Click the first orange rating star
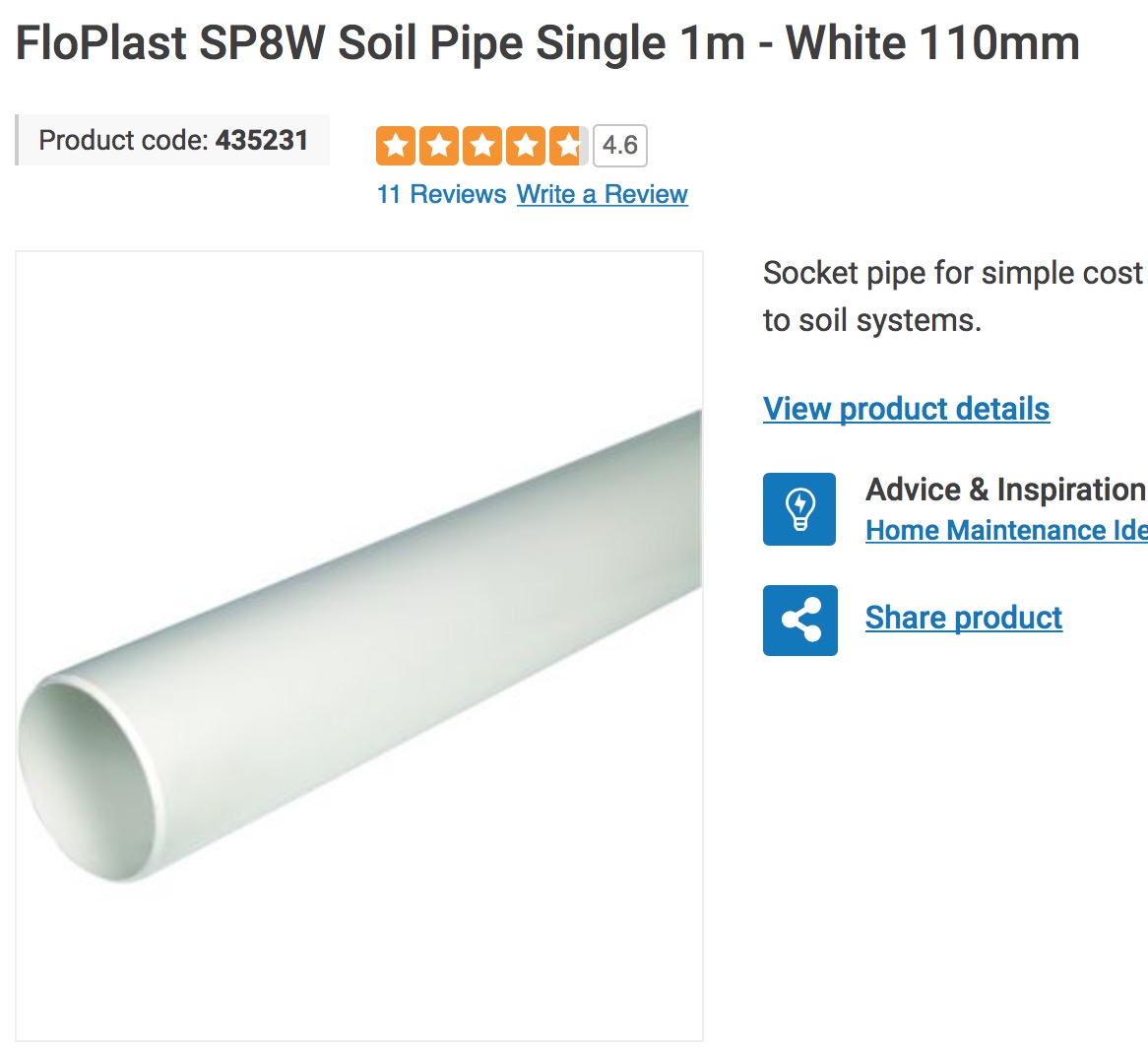 click(x=396, y=146)
